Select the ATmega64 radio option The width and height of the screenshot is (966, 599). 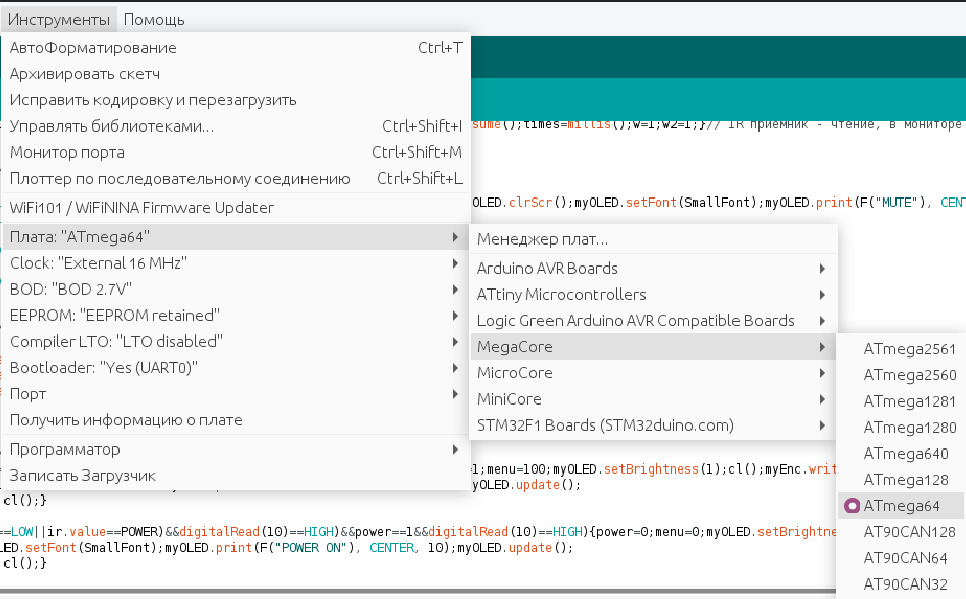[900, 506]
